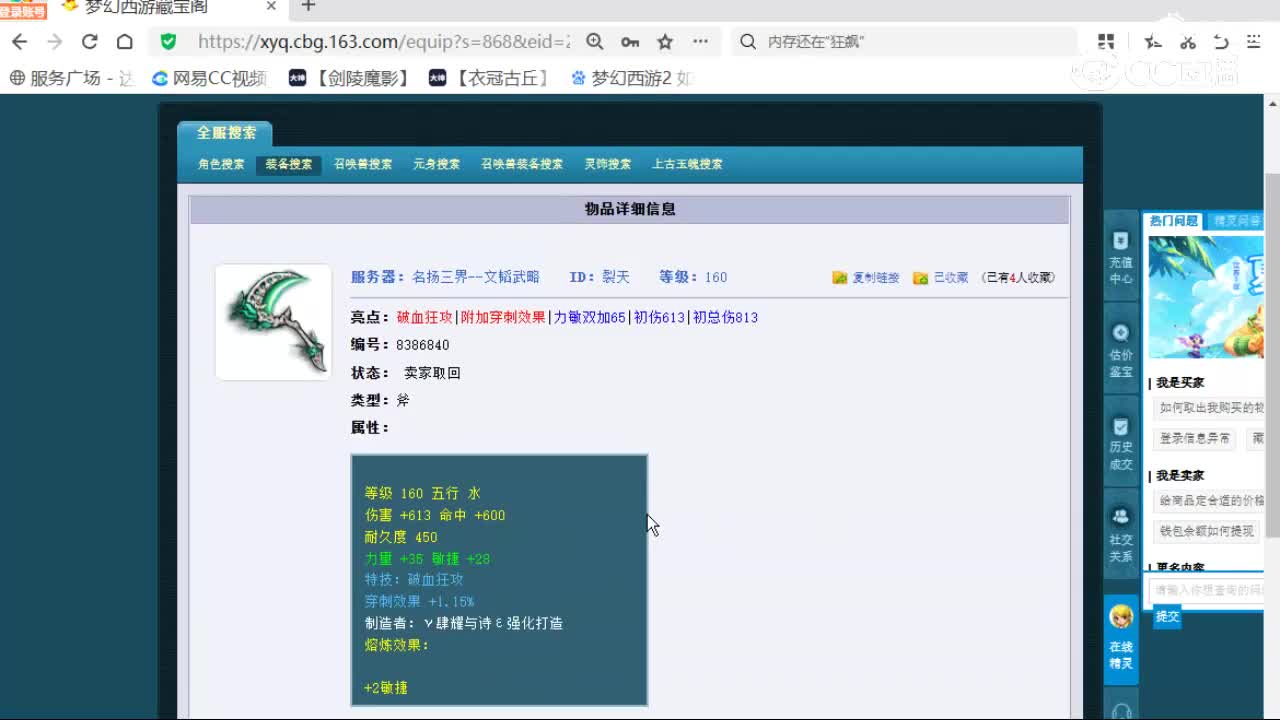The width and height of the screenshot is (1280, 720).
Task: Click the help panel game banner
Action: [x=1205, y=296]
